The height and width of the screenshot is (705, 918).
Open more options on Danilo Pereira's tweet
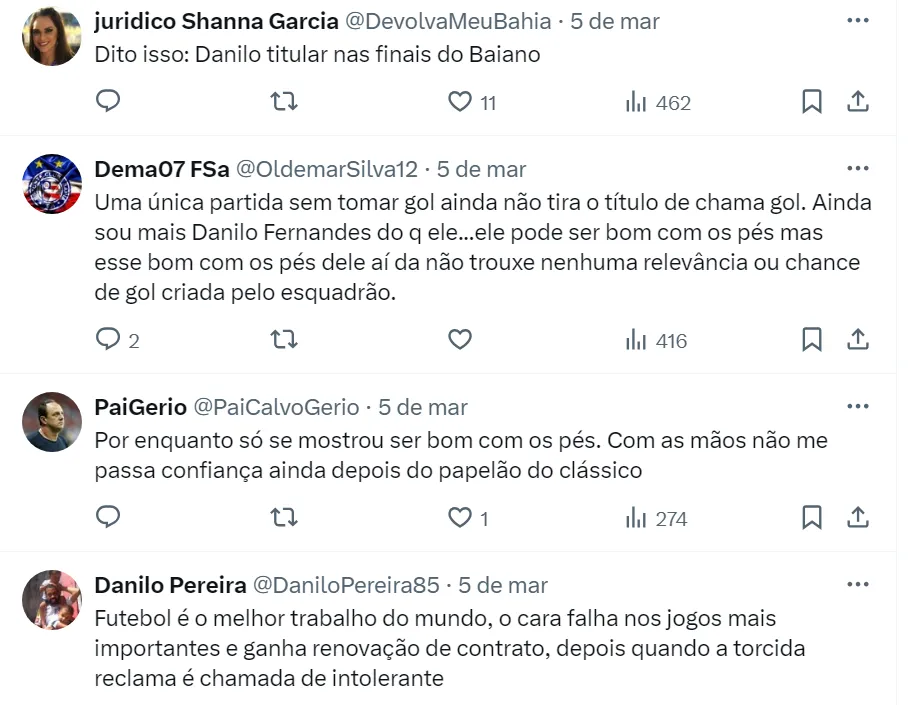click(x=858, y=584)
